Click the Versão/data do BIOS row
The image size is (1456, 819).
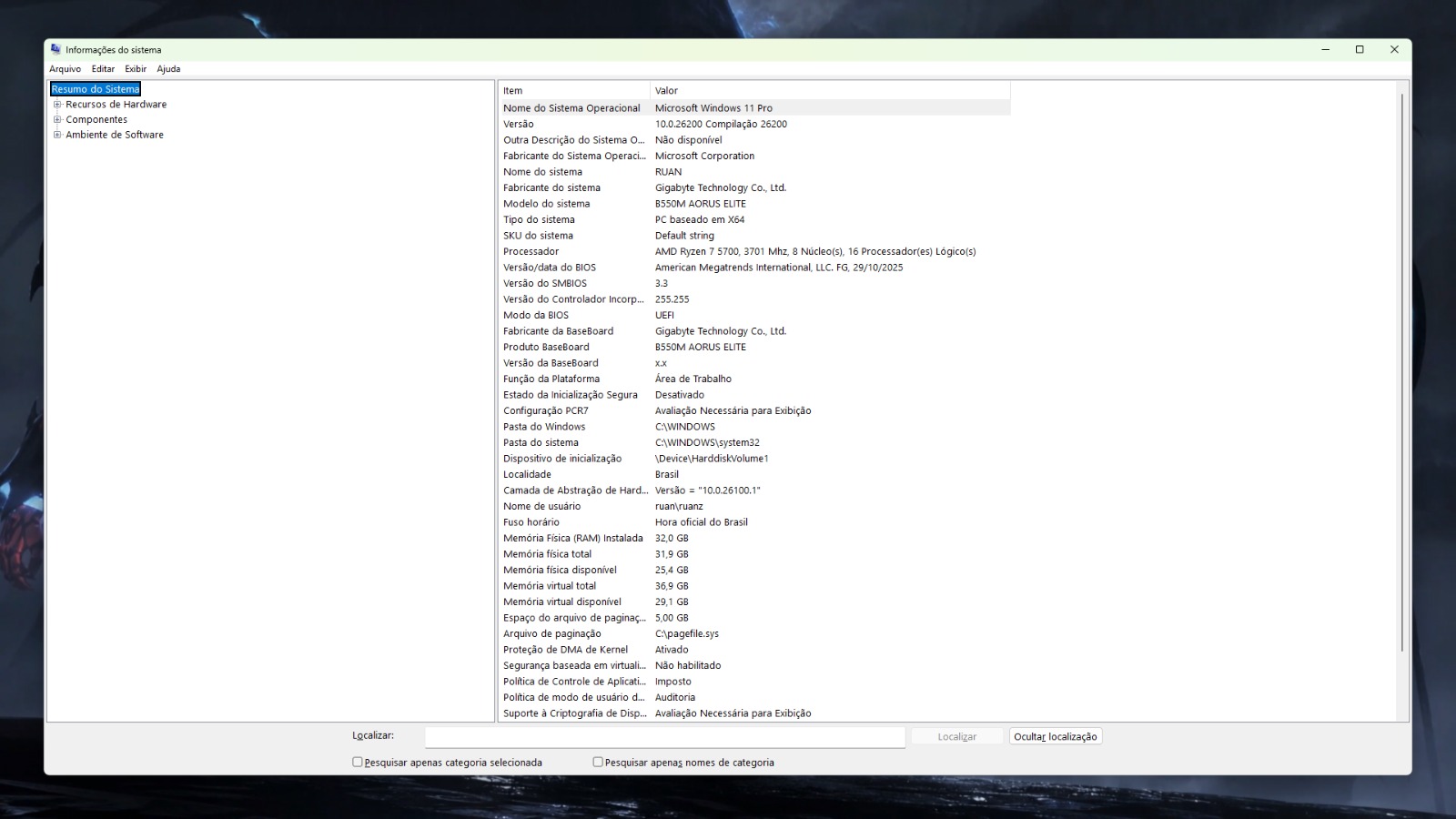point(754,268)
